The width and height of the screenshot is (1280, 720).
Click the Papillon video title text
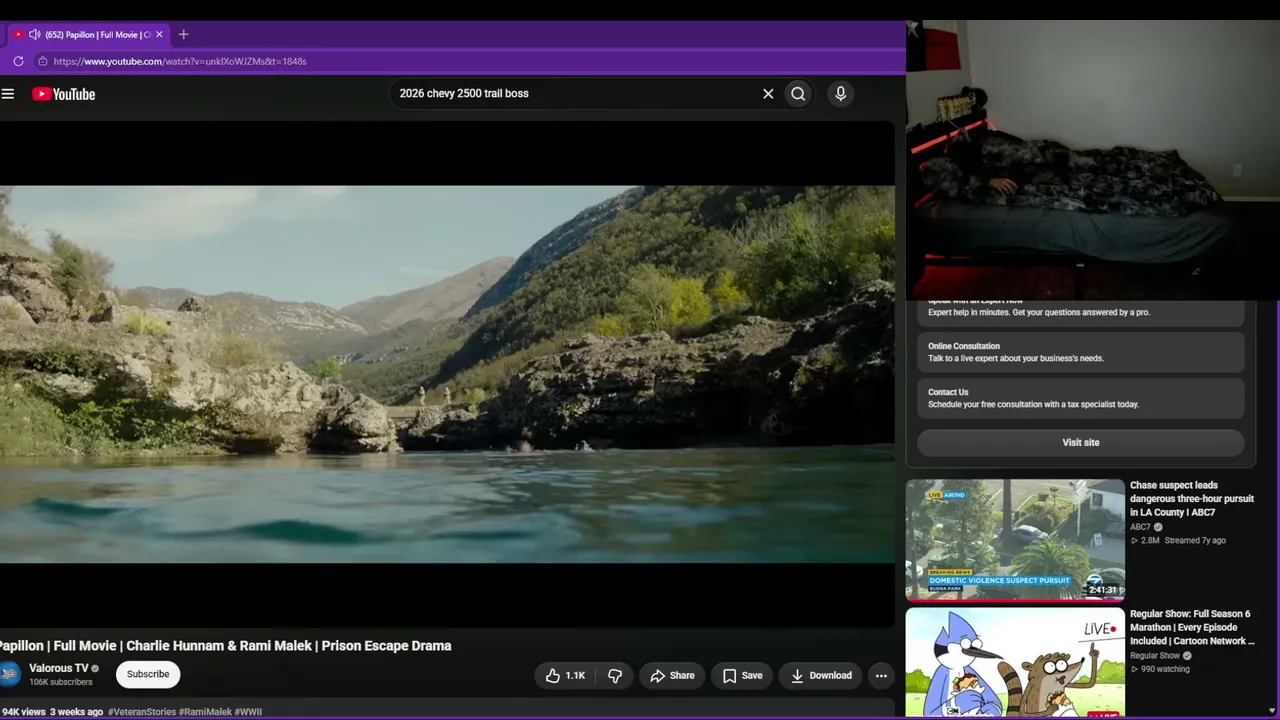coord(226,646)
